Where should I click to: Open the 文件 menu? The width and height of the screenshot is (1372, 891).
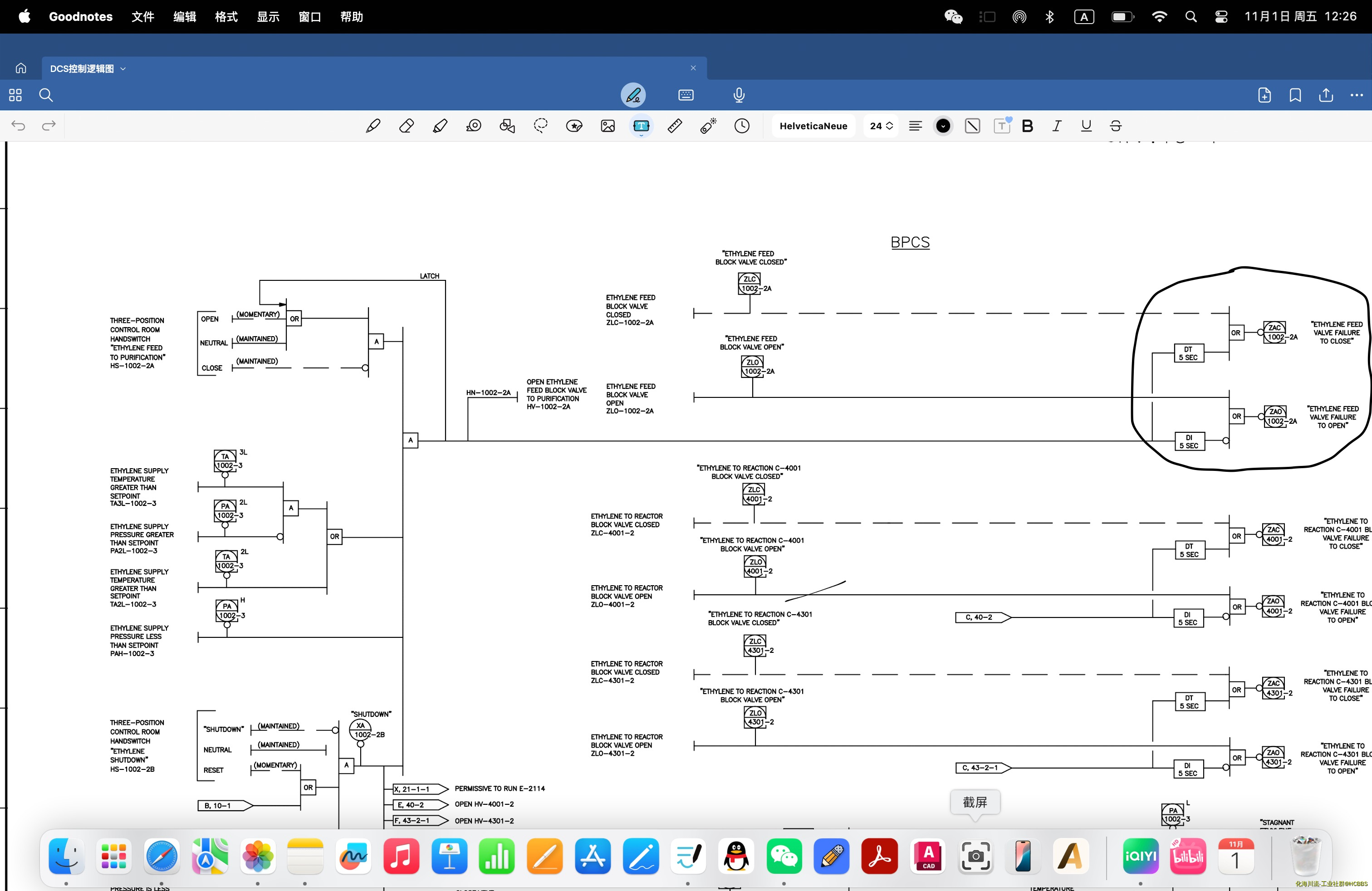tap(143, 17)
